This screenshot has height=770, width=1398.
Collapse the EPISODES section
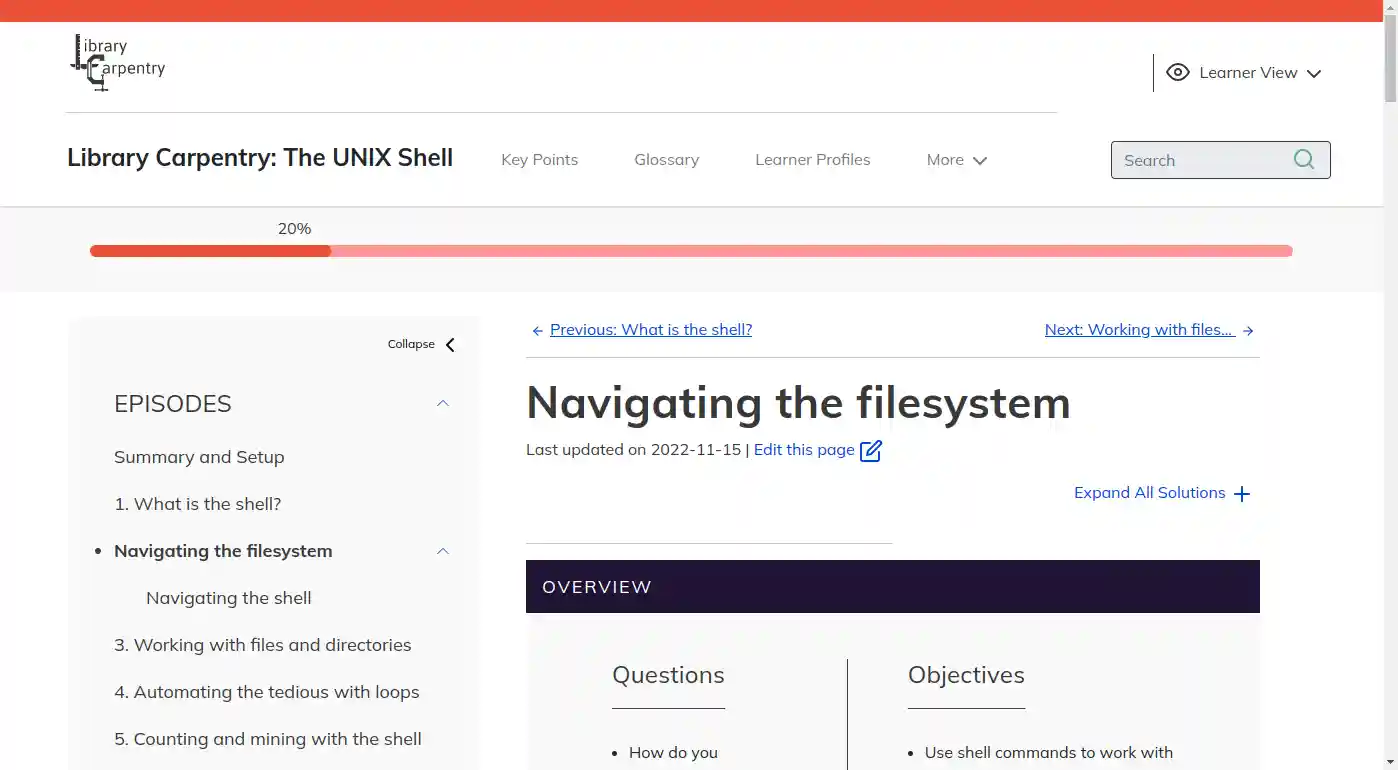tap(442, 403)
